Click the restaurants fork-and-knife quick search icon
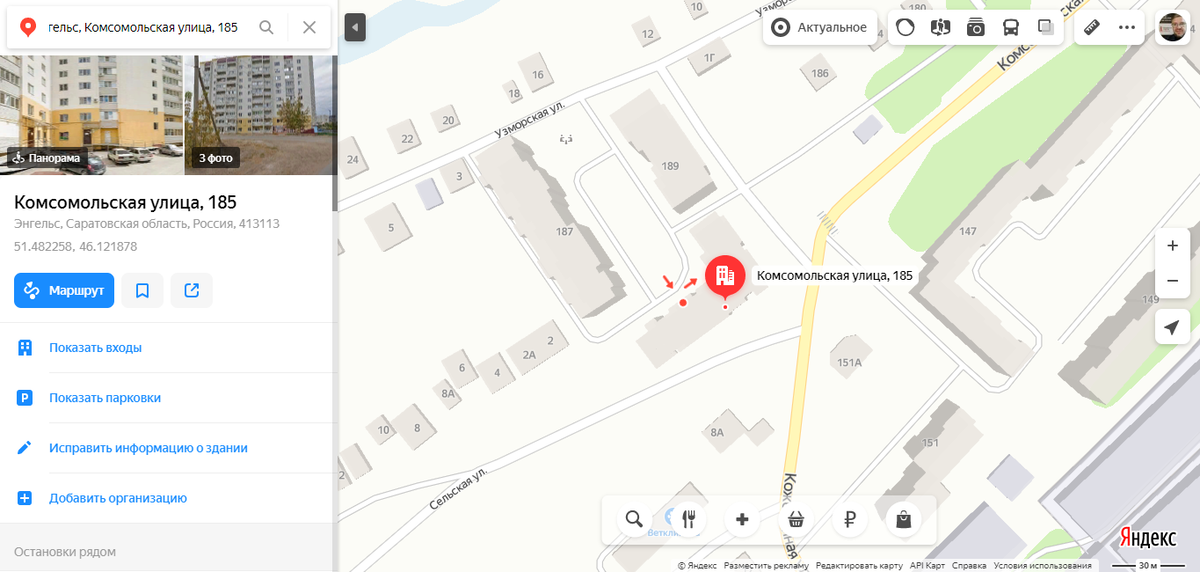The width and height of the screenshot is (1200, 572). (x=688, y=519)
